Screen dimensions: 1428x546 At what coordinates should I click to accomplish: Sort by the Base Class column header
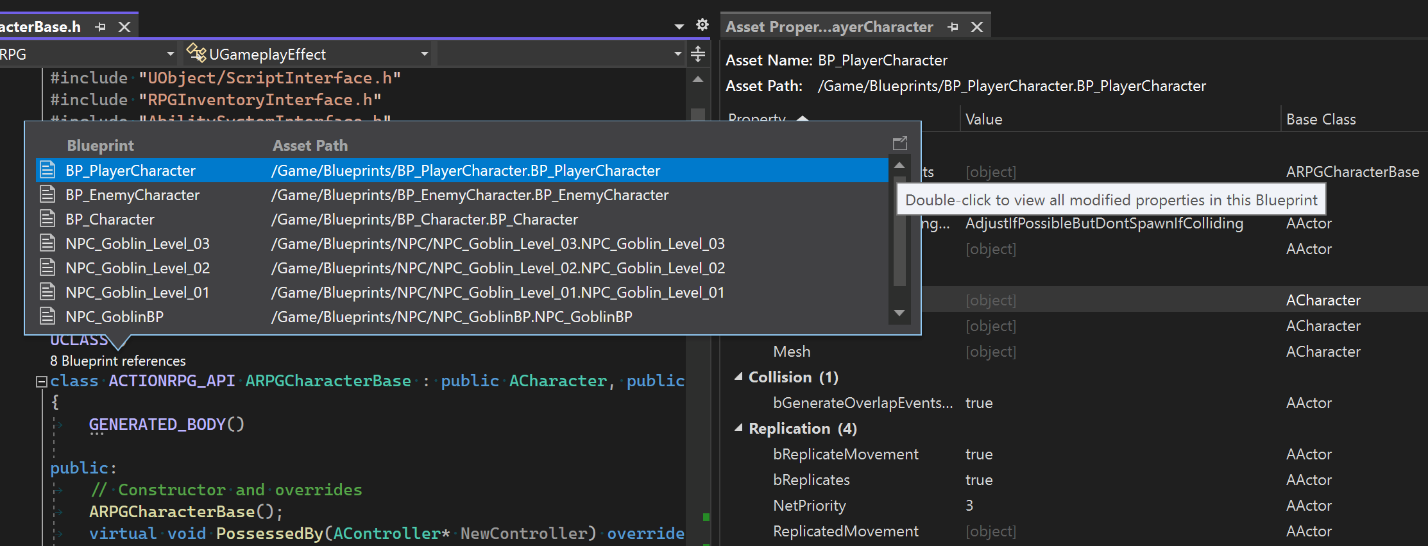(x=1321, y=119)
